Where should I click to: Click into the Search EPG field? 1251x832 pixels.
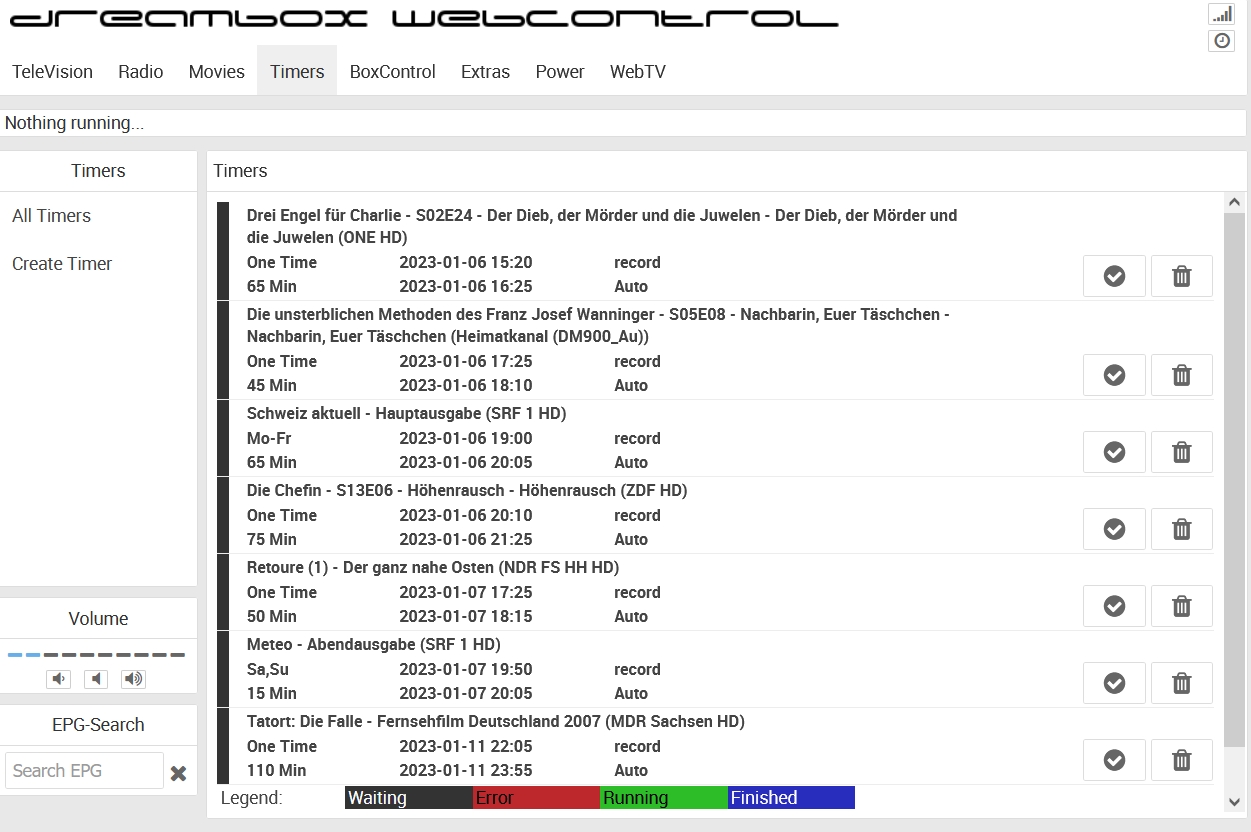pyautogui.click(x=84, y=771)
